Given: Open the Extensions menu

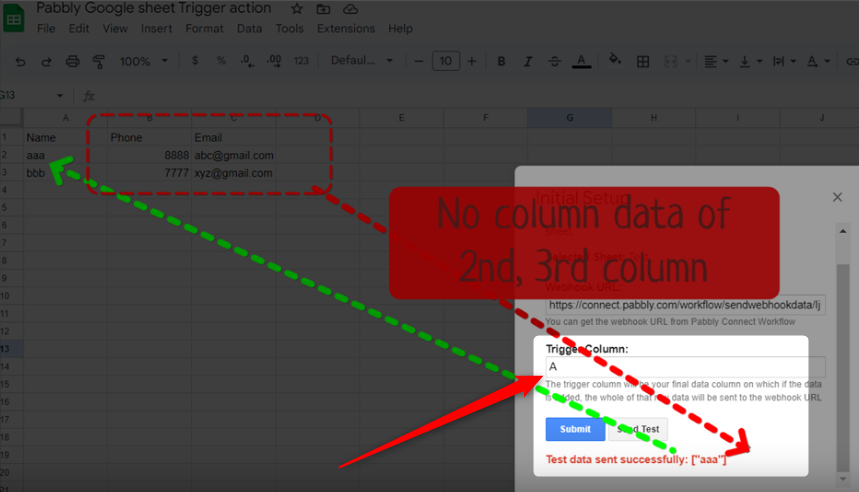Looking at the screenshot, I should click(346, 28).
